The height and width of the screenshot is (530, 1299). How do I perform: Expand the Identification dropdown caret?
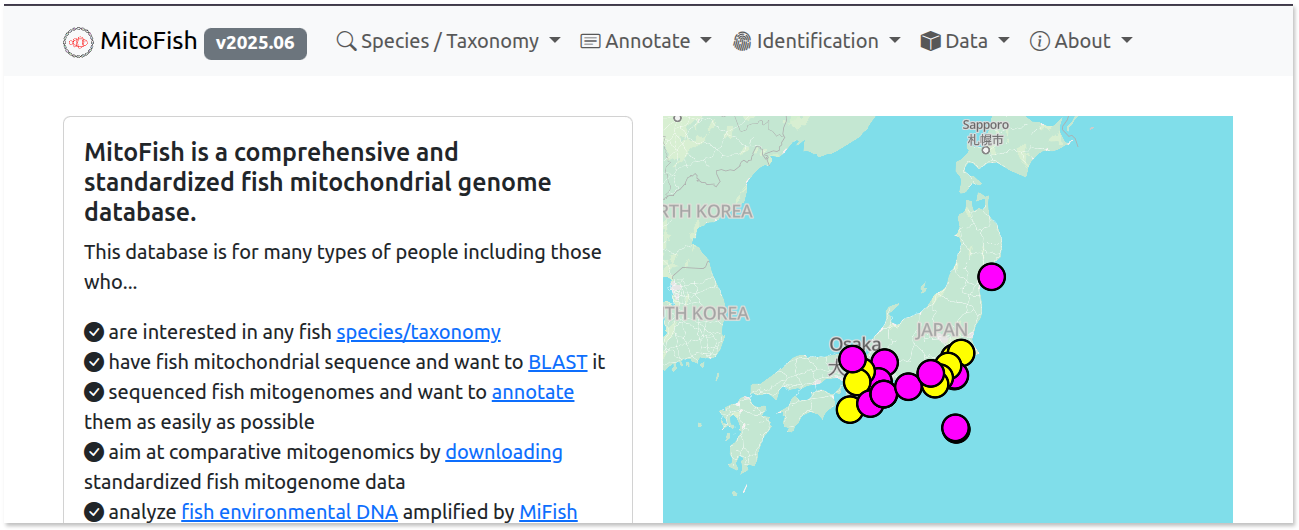[895, 41]
